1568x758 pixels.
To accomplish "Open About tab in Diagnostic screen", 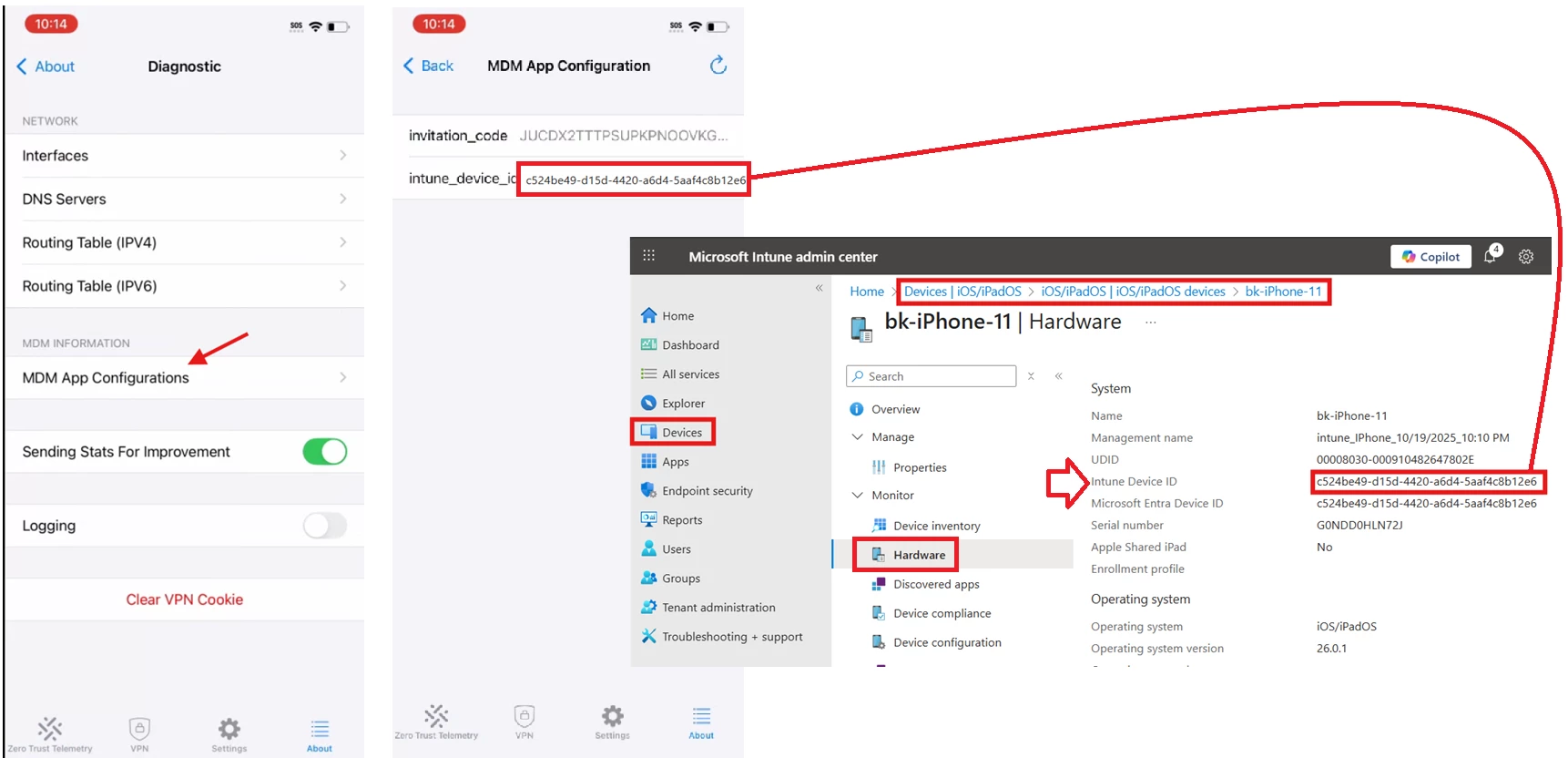I will tap(320, 735).
